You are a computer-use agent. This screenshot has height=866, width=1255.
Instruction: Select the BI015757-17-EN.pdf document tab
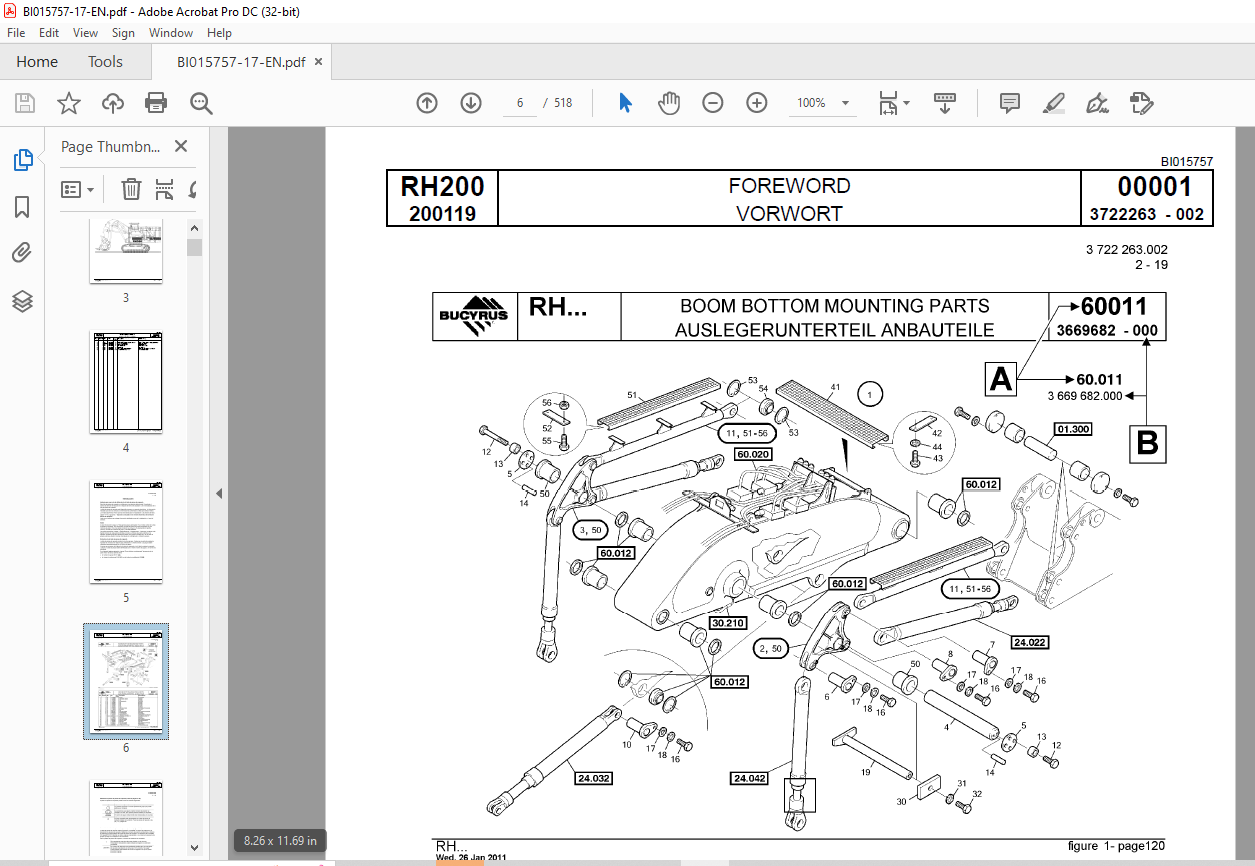point(241,62)
